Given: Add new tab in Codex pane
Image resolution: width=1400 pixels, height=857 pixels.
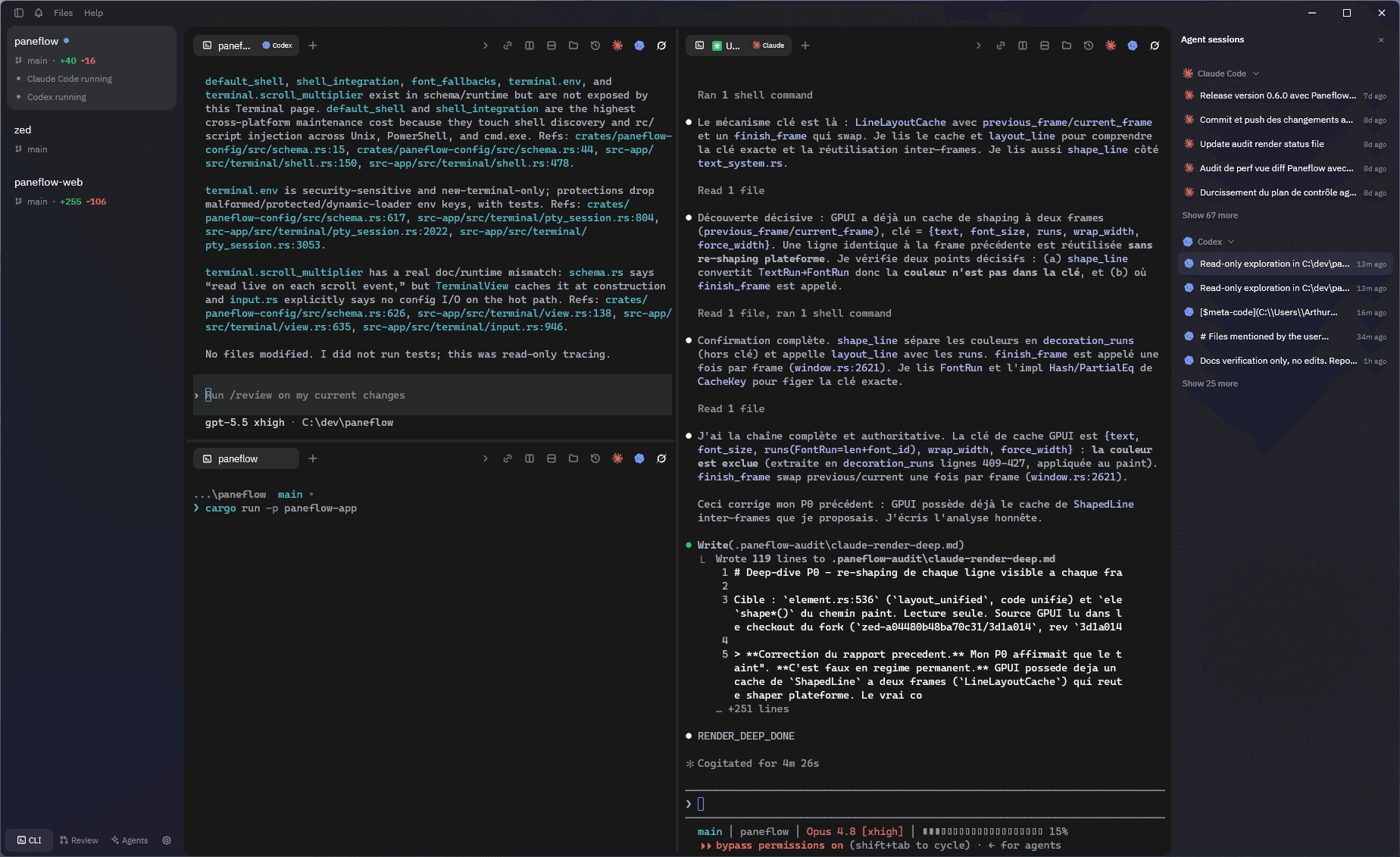Looking at the screenshot, I should tap(313, 45).
